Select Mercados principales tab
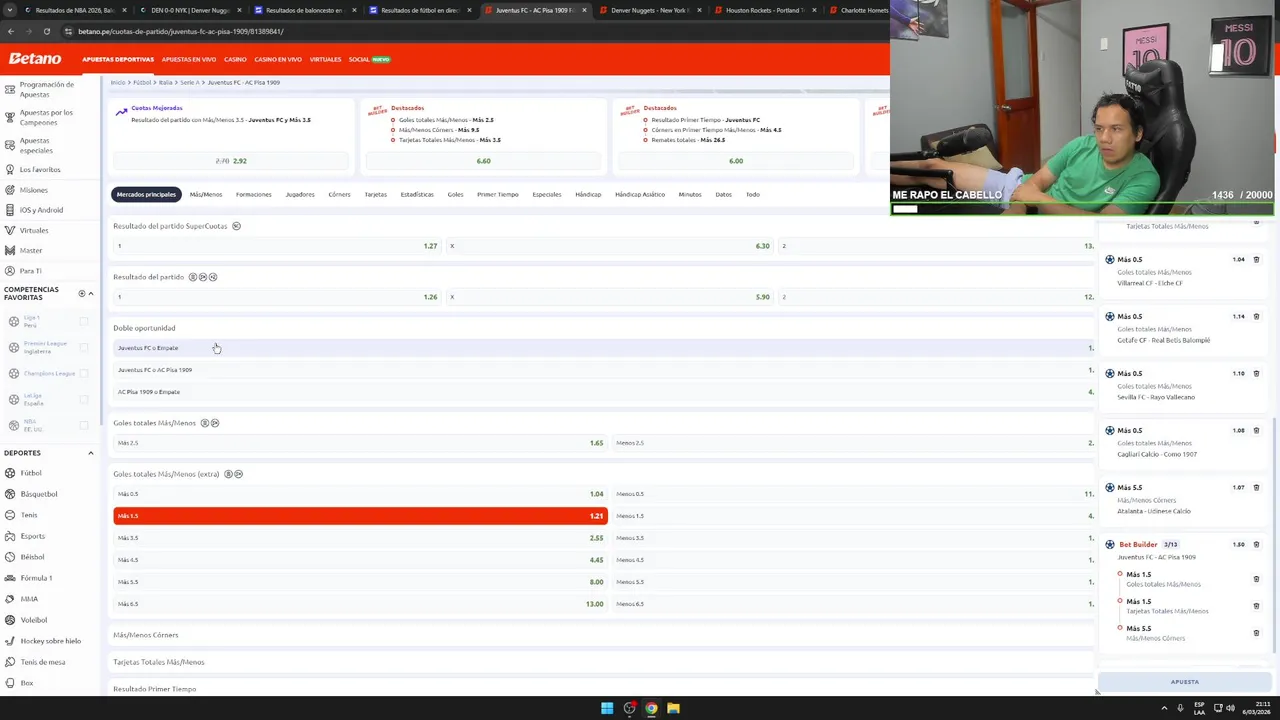1280x720 pixels. (x=146, y=194)
